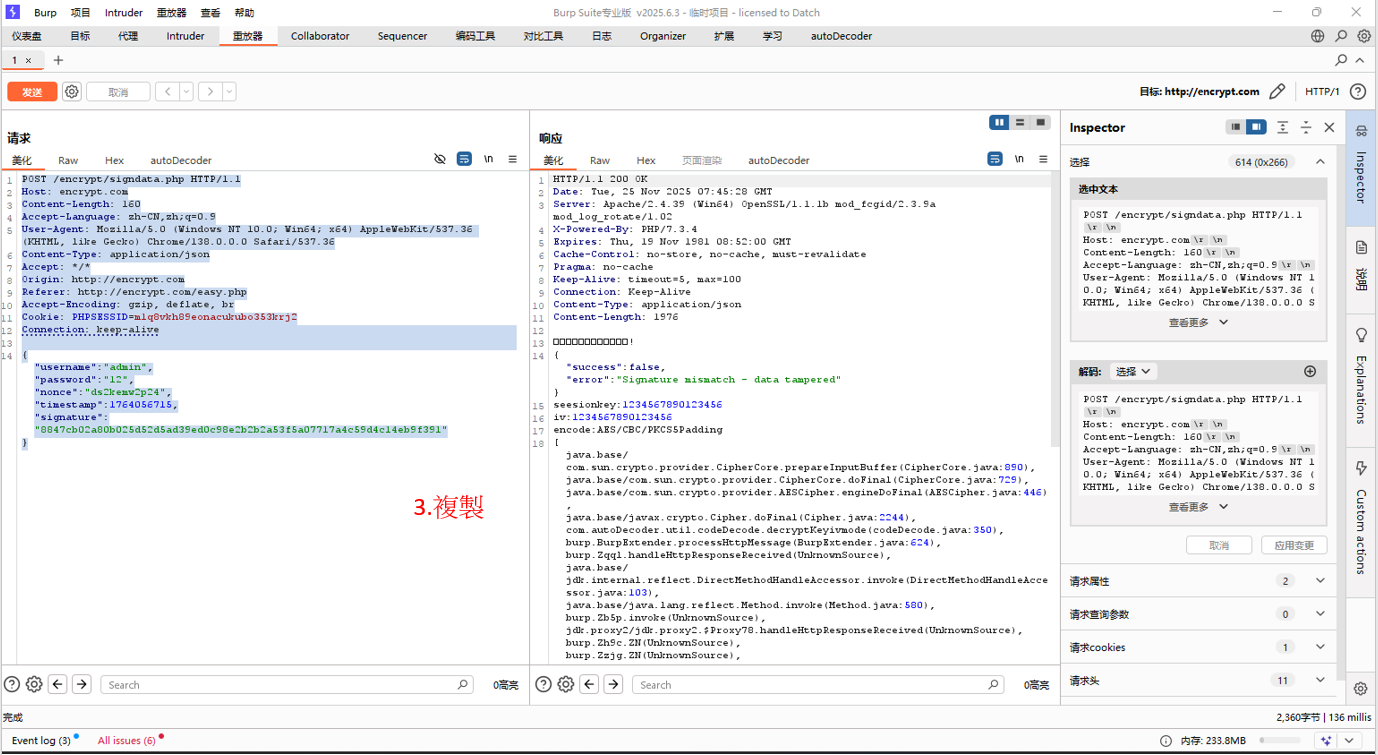Click the HTTP/1 protocol toggle
Viewport: 1378px width, 755px height.
pos(1322,92)
